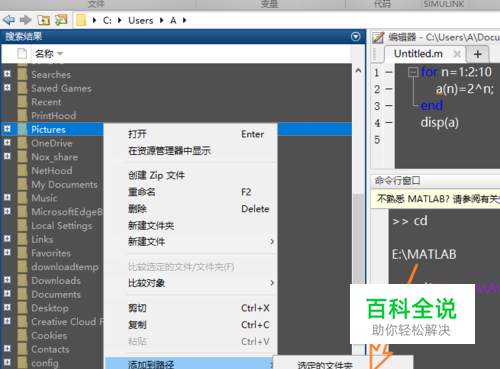The image size is (500, 369).
Task: Open dropdown arrow after C: path
Action: pos(120,20)
